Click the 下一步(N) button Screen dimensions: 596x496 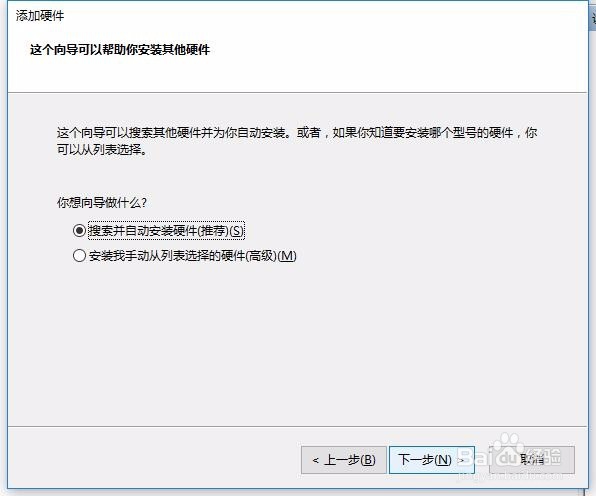click(432, 460)
